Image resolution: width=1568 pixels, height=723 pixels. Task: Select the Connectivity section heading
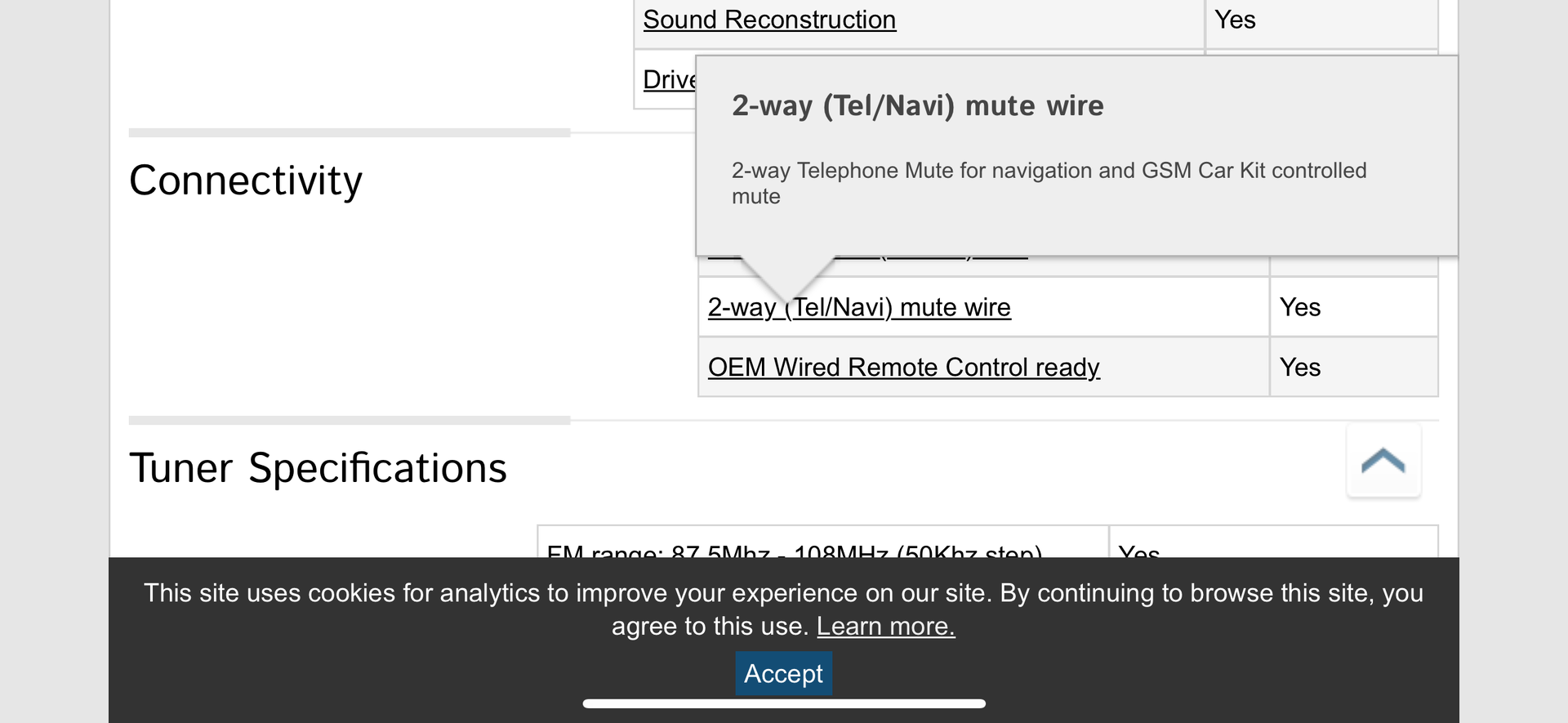point(245,181)
